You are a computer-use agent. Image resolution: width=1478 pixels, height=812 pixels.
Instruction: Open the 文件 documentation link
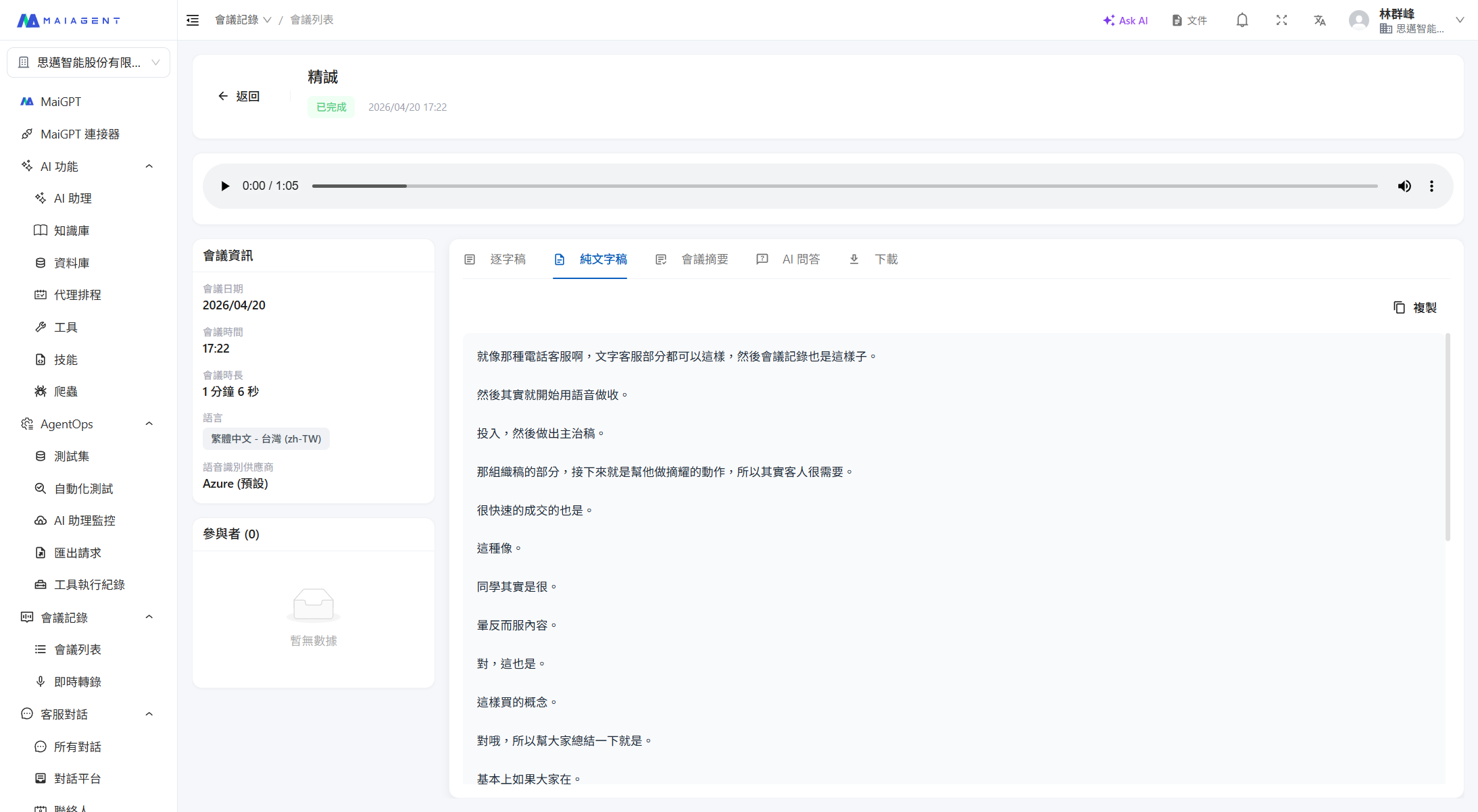pyautogui.click(x=1189, y=20)
